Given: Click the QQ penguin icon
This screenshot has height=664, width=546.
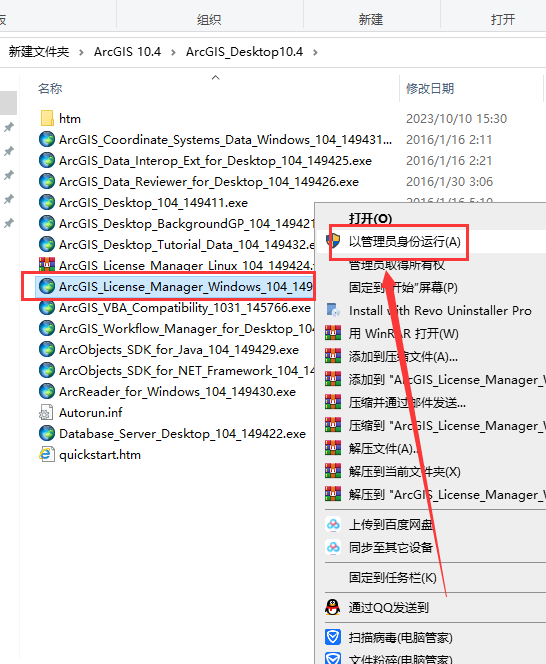Looking at the screenshot, I should 333,608.
